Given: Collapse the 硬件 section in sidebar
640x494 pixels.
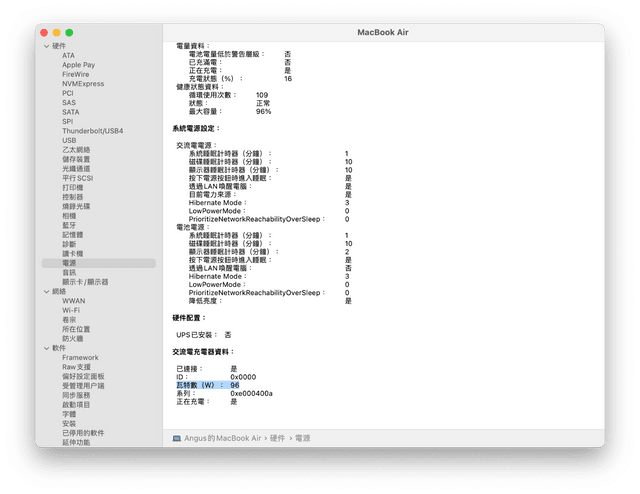Looking at the screenshot, I should tap(47, 46).
